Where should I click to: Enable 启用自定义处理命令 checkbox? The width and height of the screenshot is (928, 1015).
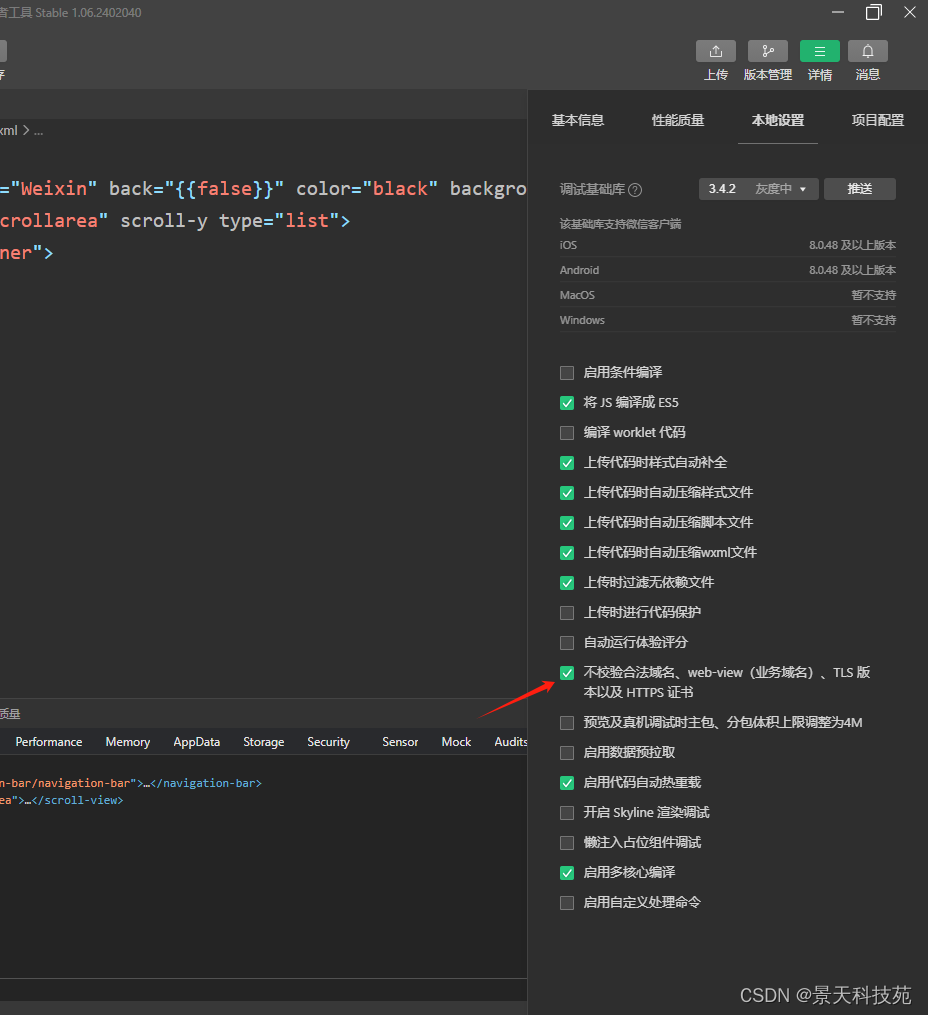[x=567, y=902]
